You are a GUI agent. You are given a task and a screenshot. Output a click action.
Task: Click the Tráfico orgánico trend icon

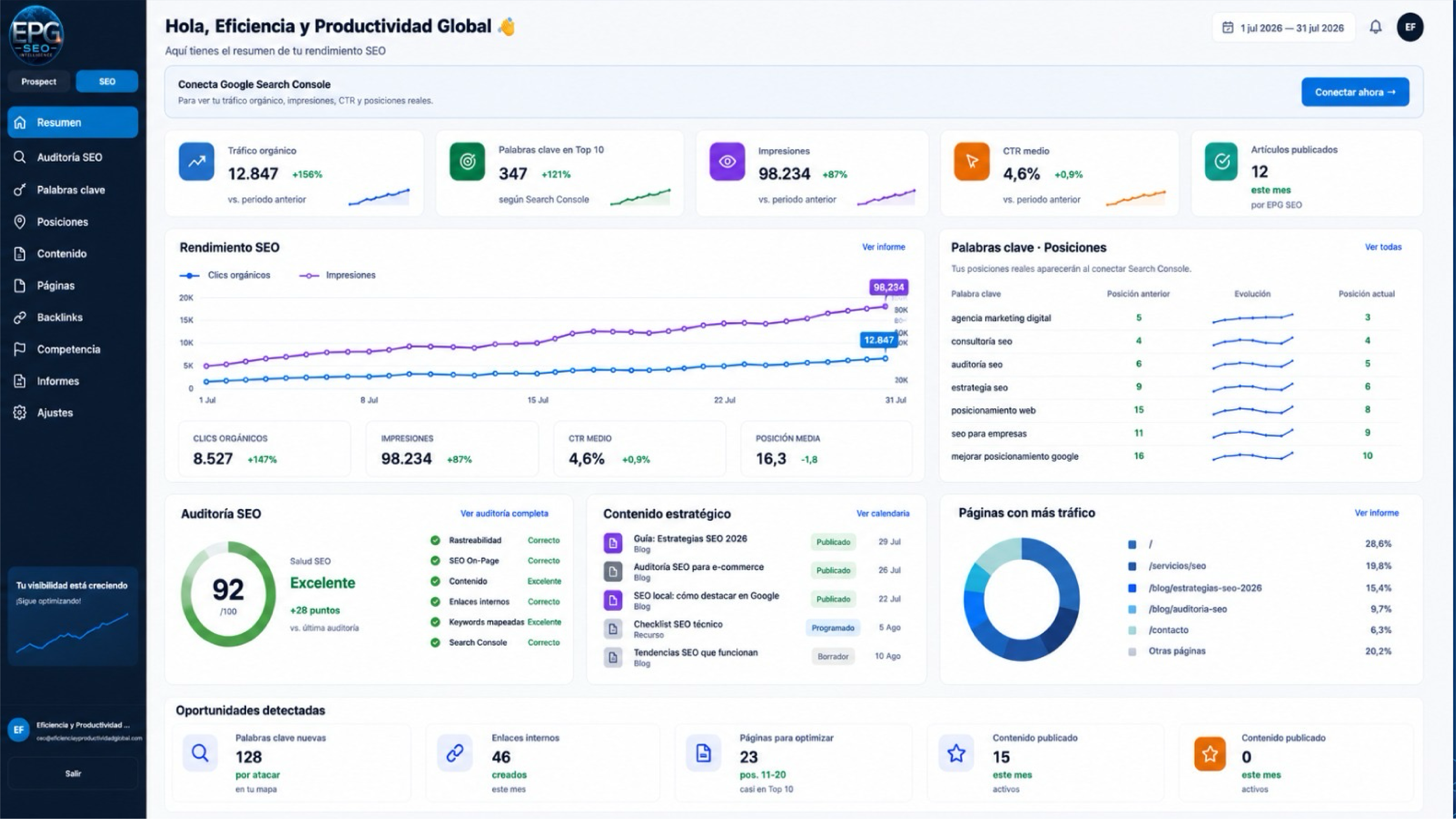click(196, 162)
